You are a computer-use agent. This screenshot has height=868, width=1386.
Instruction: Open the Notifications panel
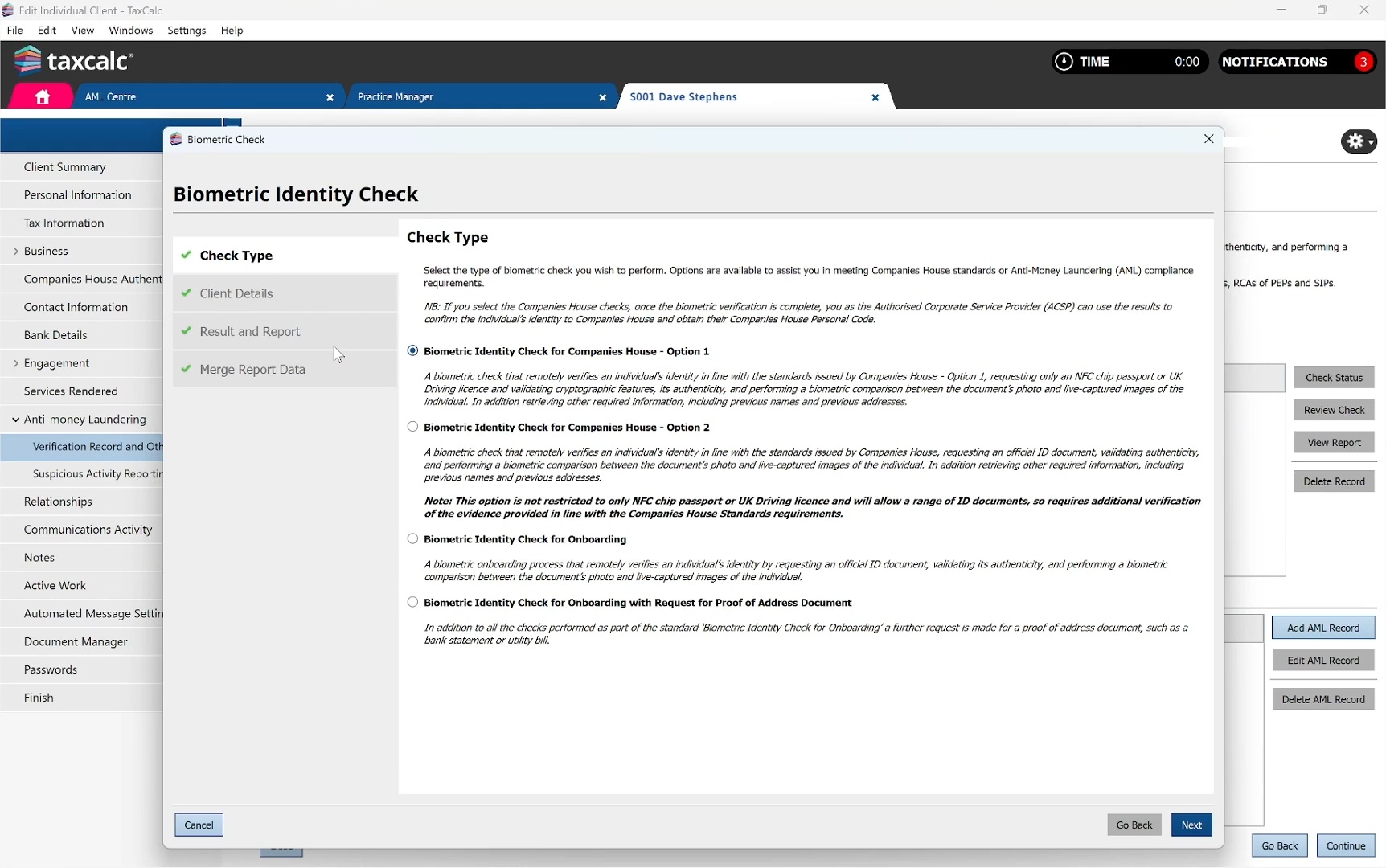[x=1298, y=62]
